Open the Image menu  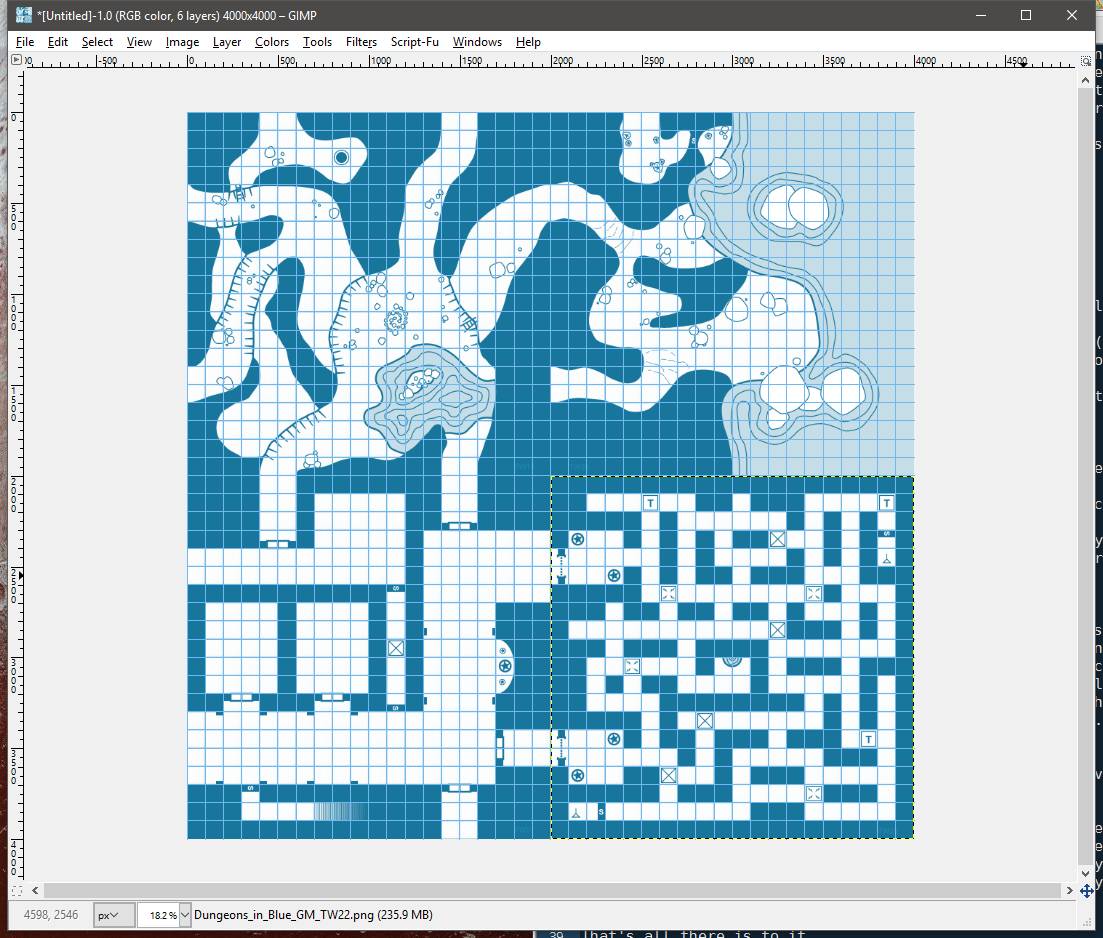coord(182,42)
